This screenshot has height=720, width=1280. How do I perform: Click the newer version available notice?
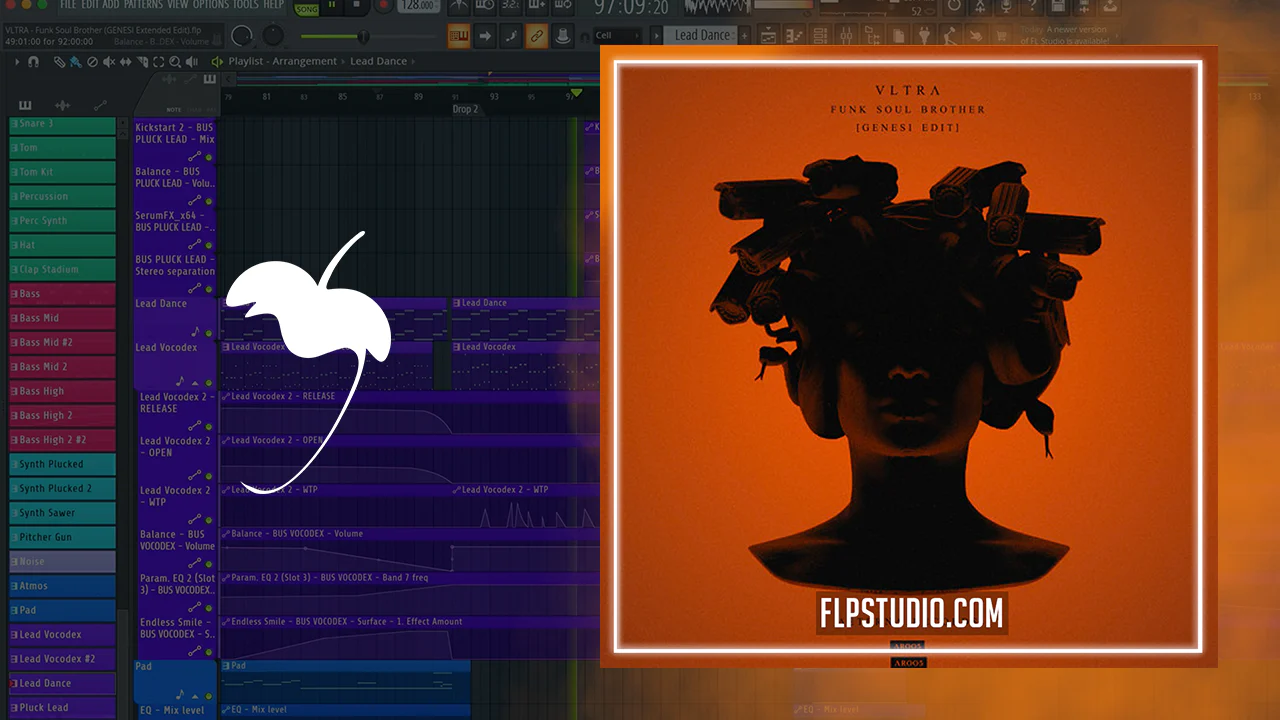[1064, 36]
